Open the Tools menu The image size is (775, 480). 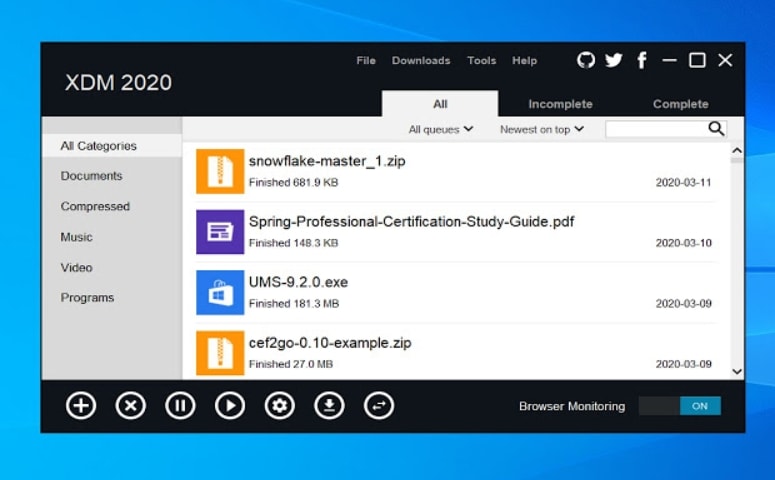pyautogui.click(x=481, y=60)
